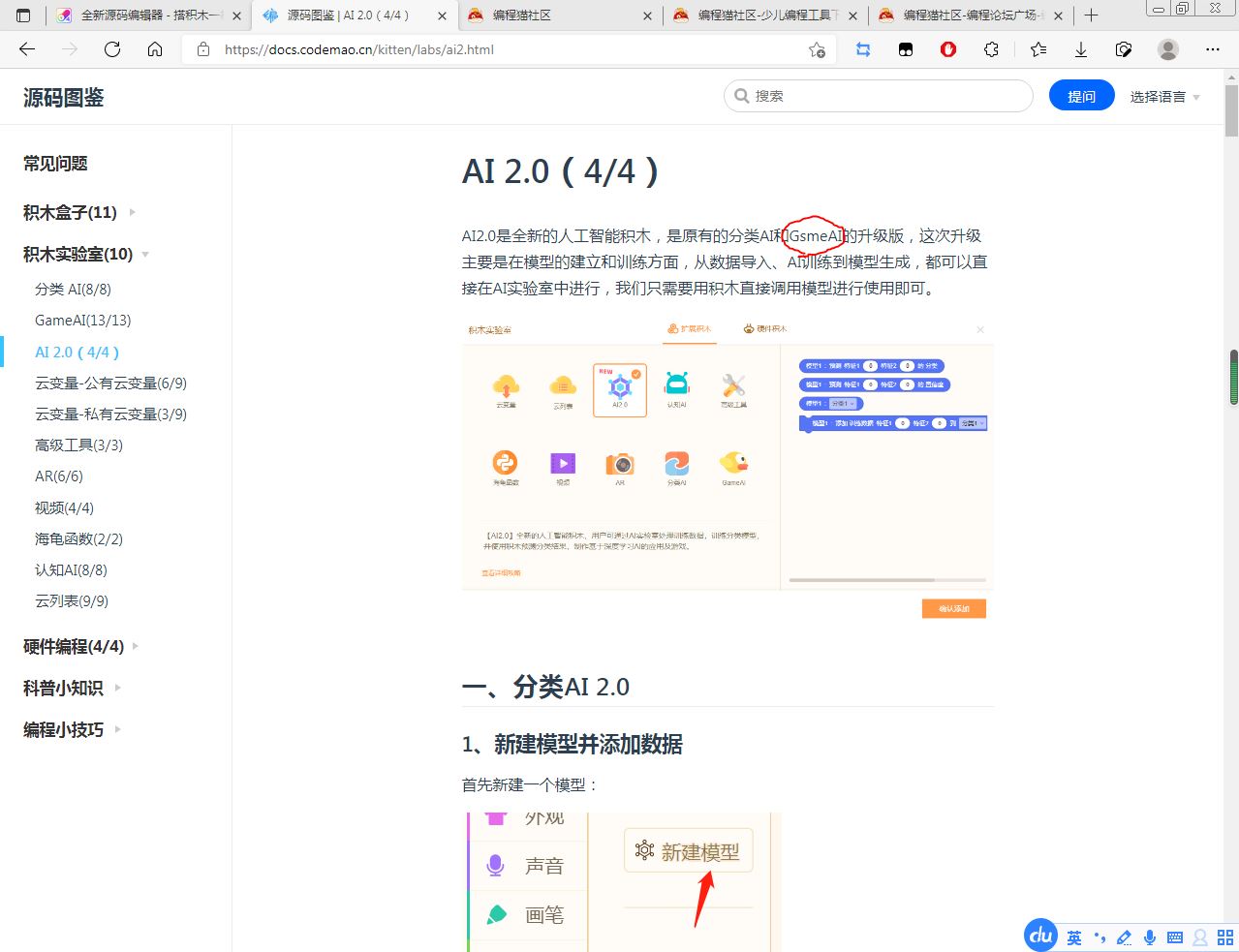Open the Favorites list icon
The image size is (1239, 952).
[x=1038, y=49]
